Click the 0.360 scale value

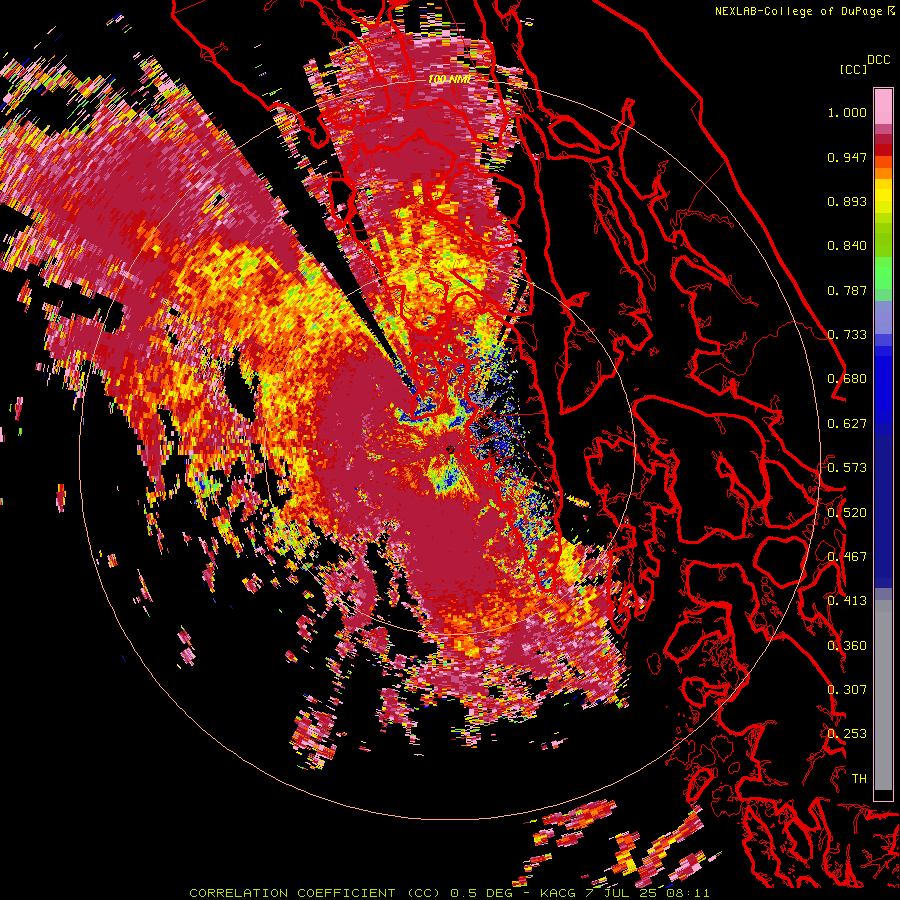click(x=847, y=646)
